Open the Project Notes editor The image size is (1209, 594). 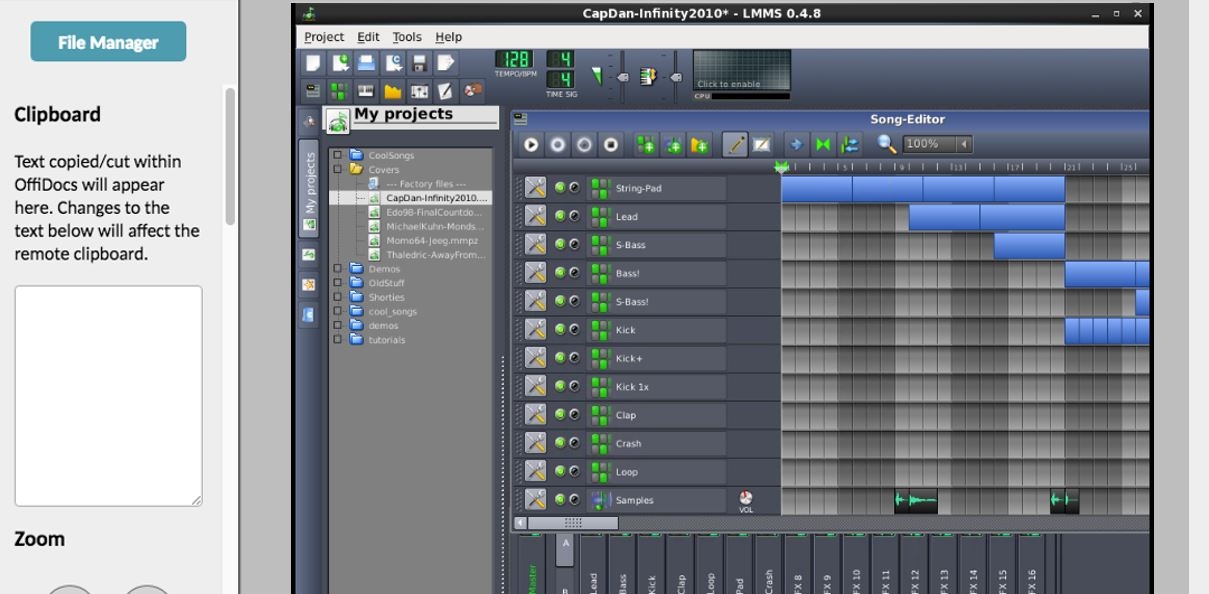click(445, 88)
